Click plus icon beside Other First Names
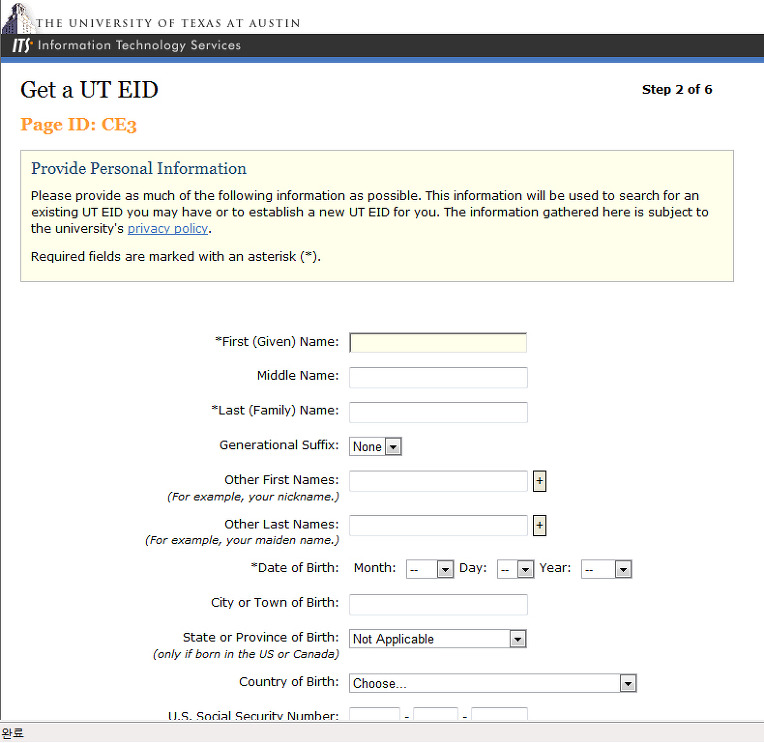This screenshot has width=764, height=743. point(540,481)
